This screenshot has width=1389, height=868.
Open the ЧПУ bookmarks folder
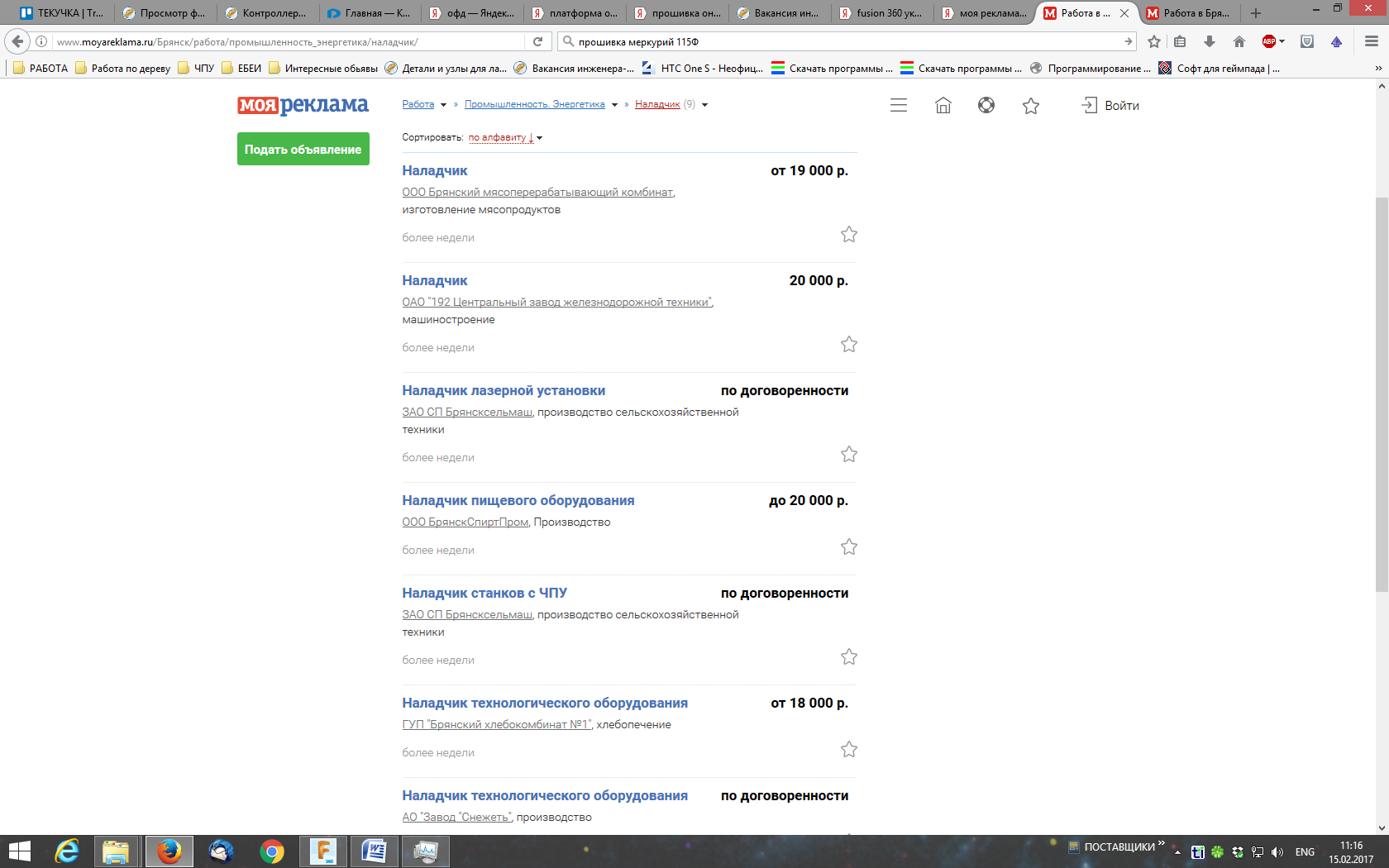(196, 69)
